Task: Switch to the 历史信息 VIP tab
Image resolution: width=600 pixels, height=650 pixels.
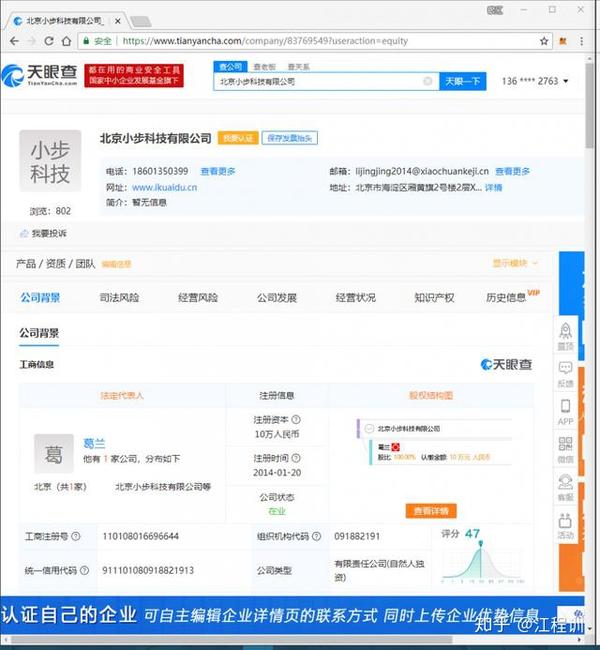Action: coord(513,296)
